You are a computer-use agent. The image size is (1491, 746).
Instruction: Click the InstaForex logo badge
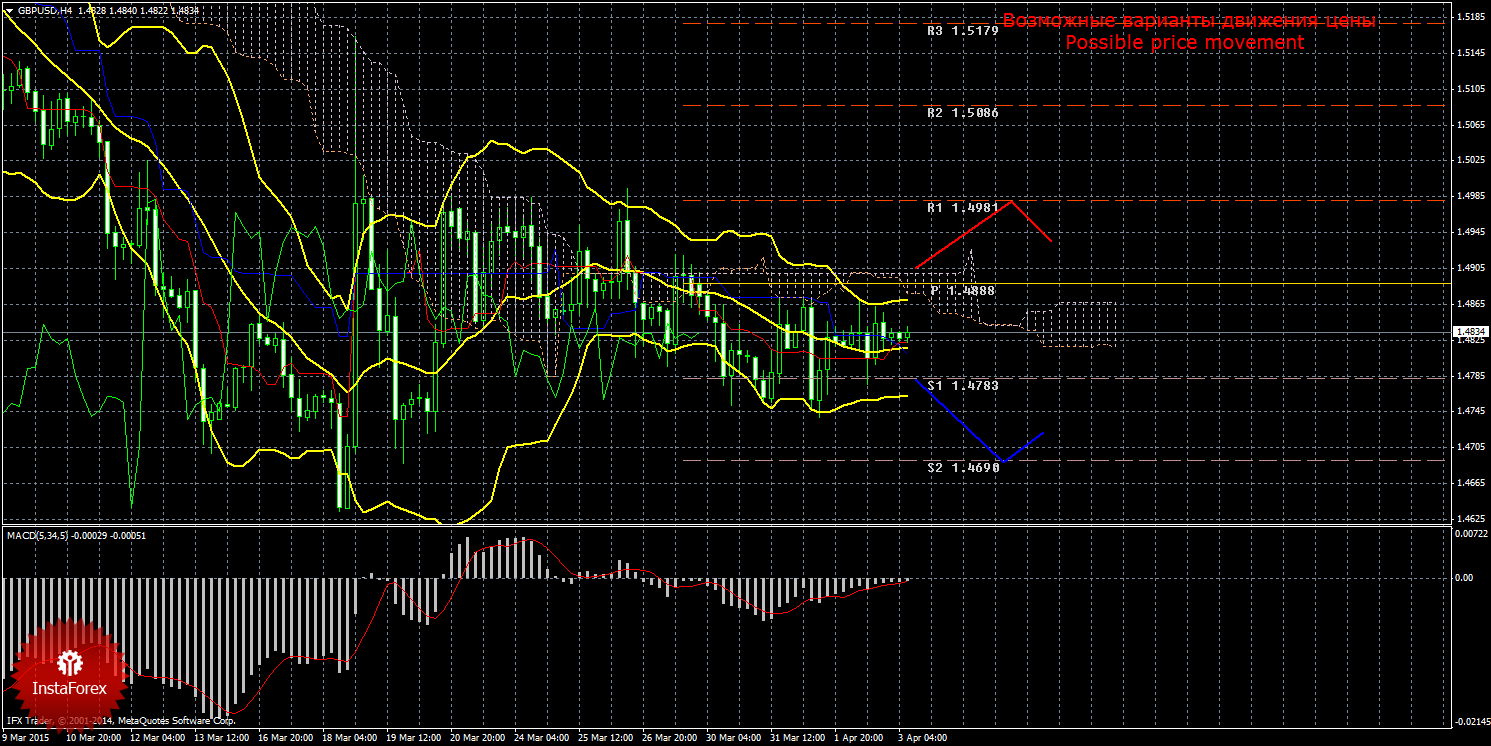(x=69, y=672)
